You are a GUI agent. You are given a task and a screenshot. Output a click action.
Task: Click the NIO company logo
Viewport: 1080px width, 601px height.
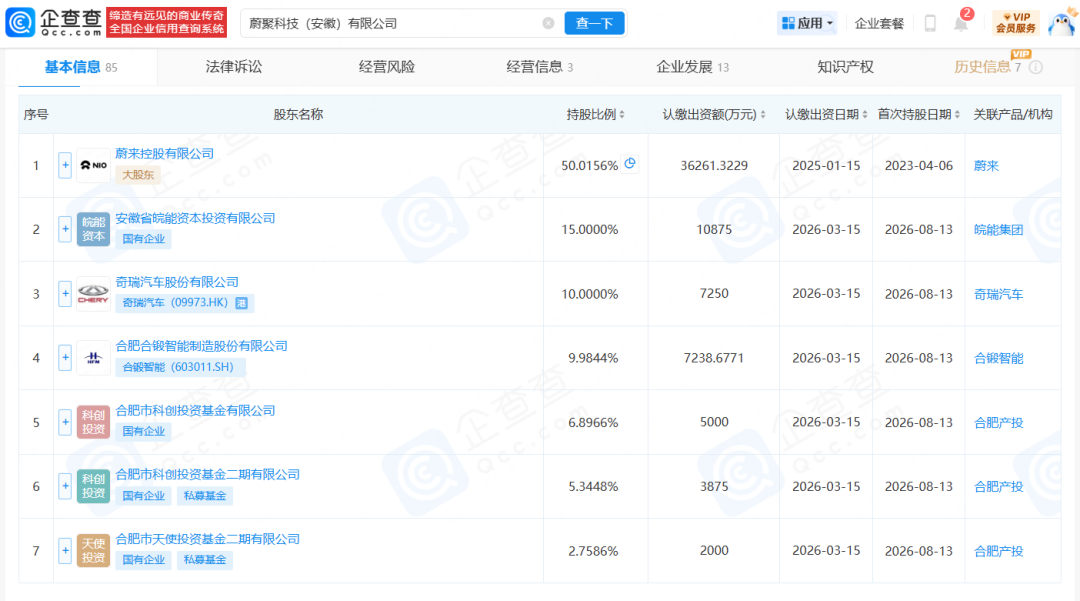93,165
